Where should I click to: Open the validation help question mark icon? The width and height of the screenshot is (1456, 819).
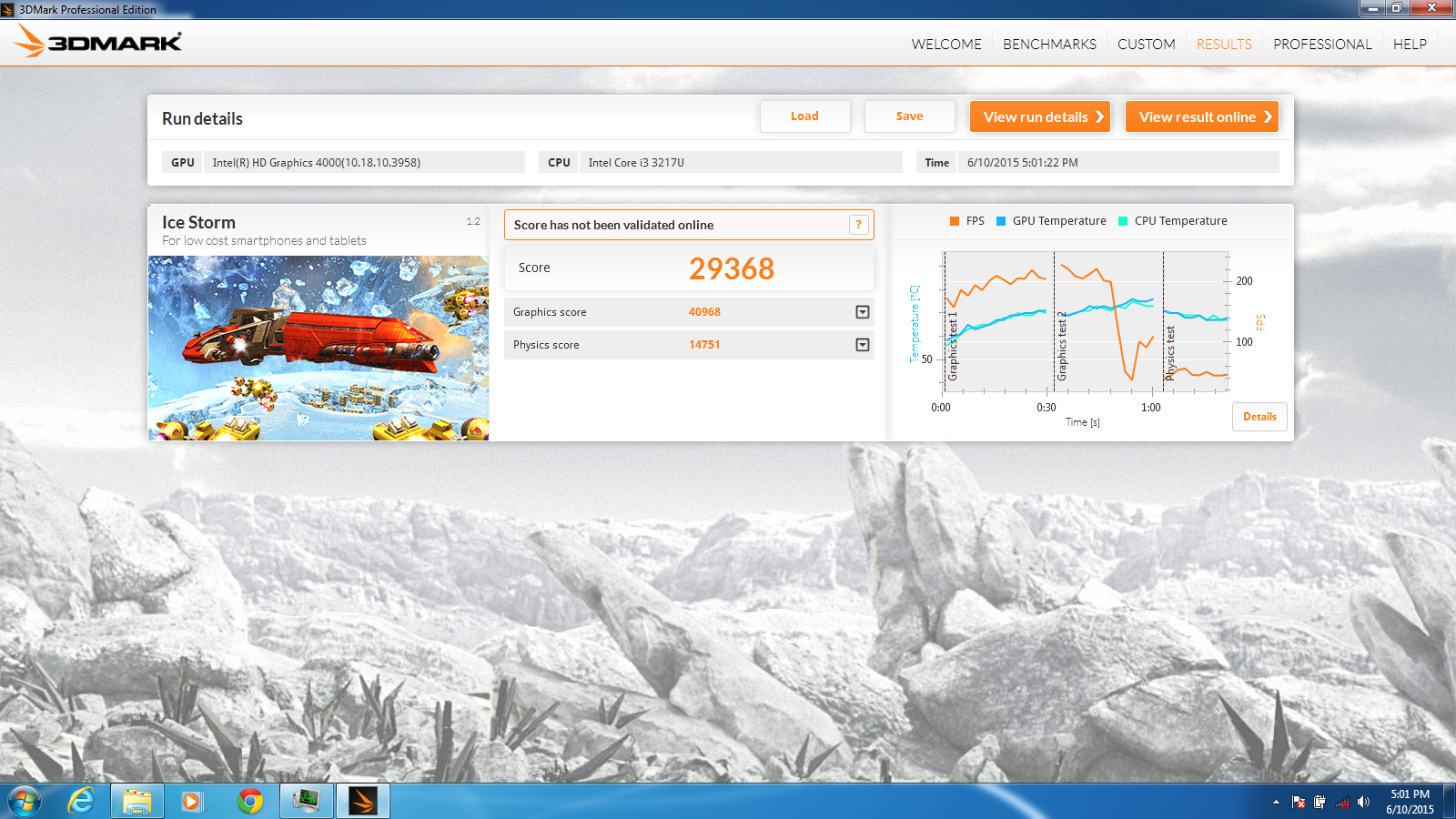[x=858, y=225]
